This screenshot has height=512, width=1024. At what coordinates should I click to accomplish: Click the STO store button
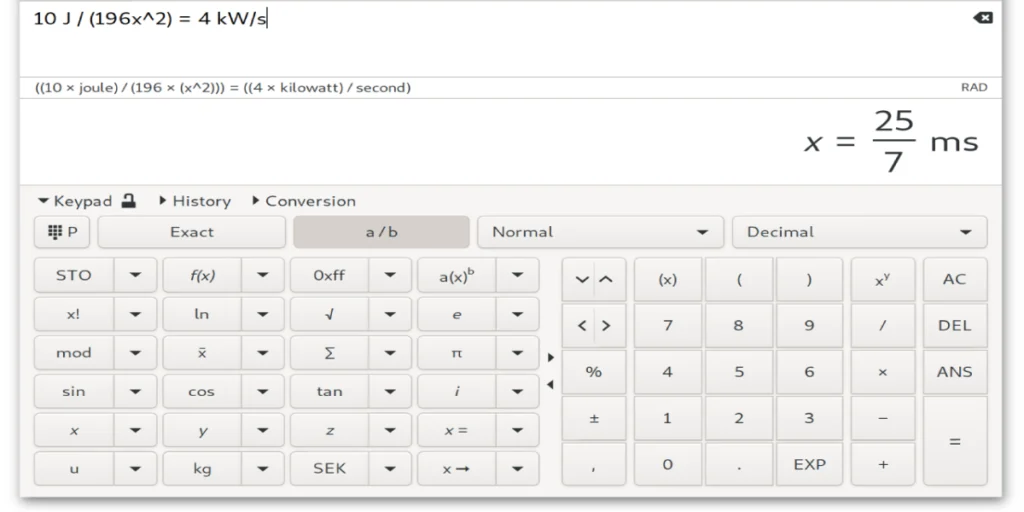pos(74,275)
